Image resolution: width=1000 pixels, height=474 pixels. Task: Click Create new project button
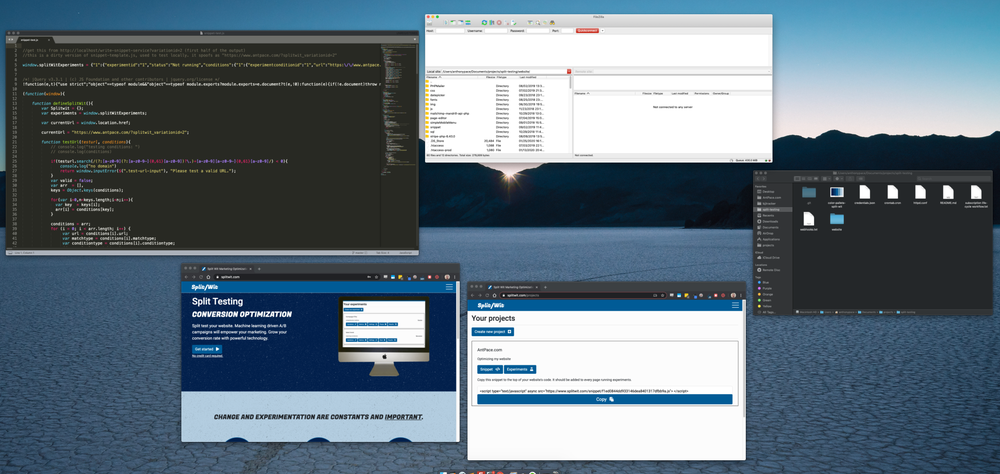(492, 332)
